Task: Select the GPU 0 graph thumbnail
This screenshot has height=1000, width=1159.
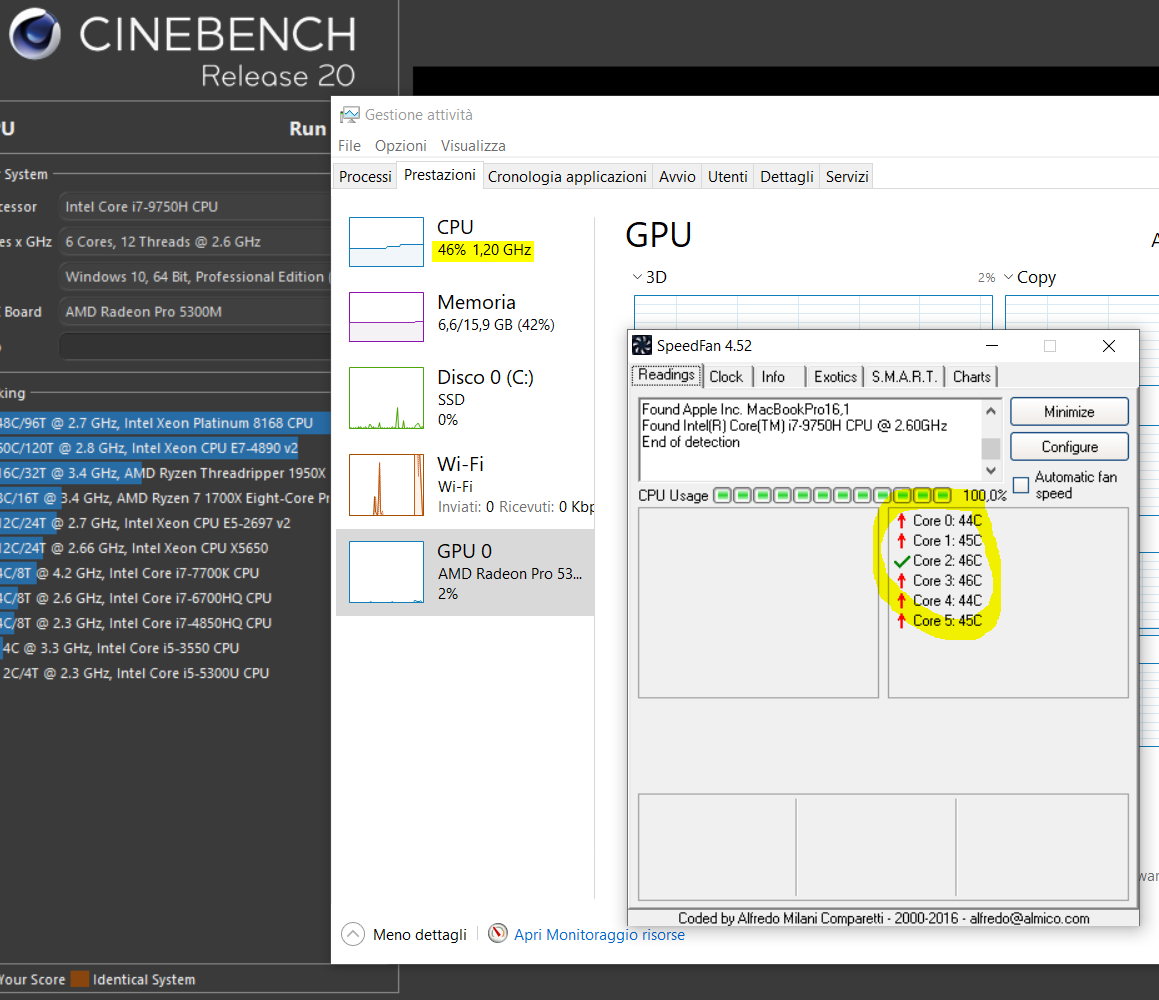Action: pos(387,572)
